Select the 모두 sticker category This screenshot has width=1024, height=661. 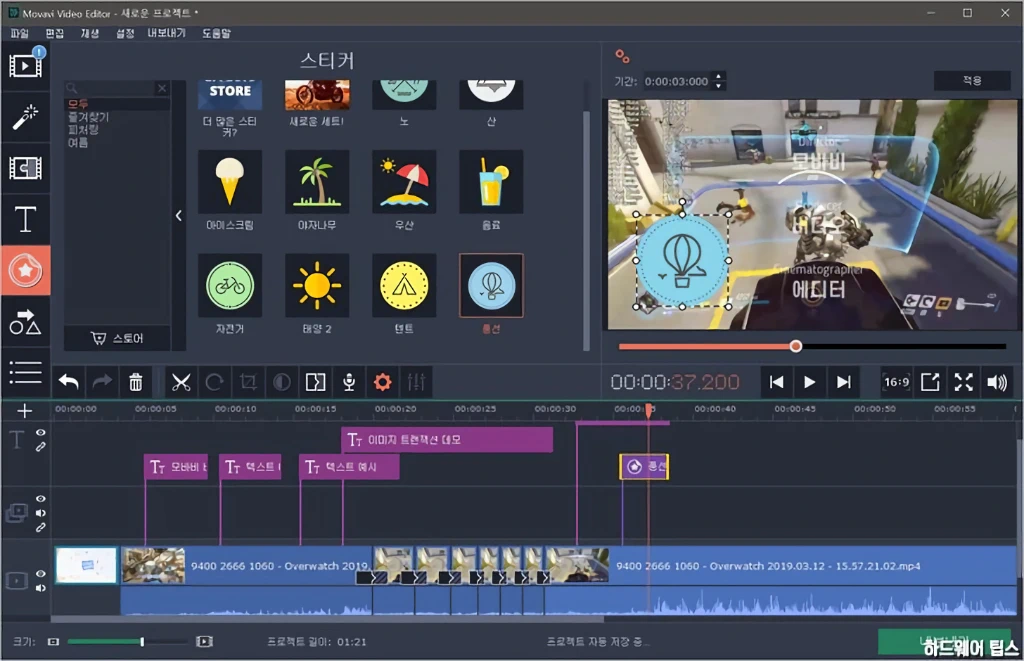point(78,105)
